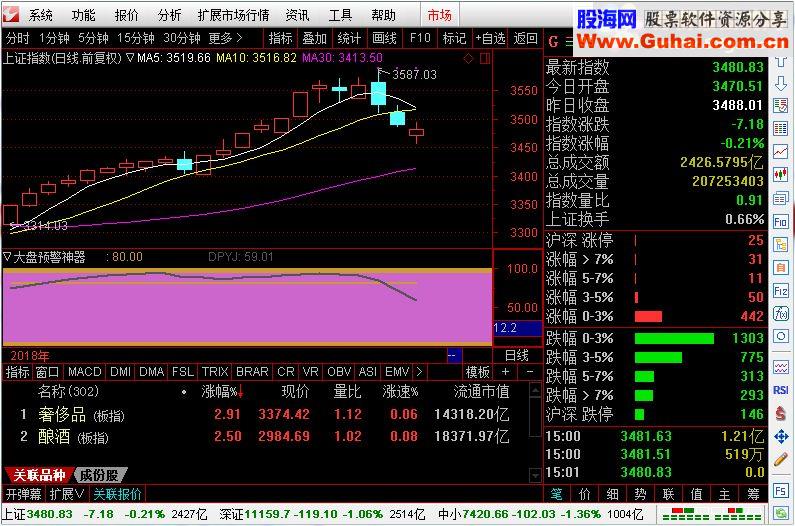795x526 pixels.
Task: Click the RSI indicator icon
Action: [x=781, y=390]
